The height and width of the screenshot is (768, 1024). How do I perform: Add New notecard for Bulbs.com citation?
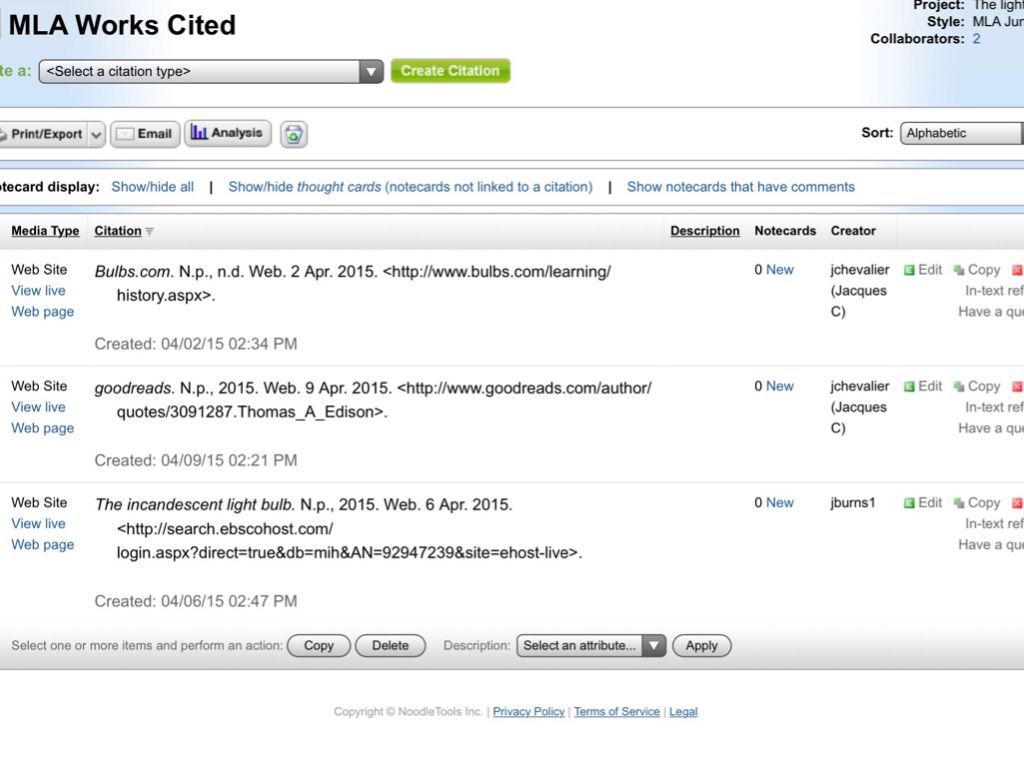pos(779,270)
